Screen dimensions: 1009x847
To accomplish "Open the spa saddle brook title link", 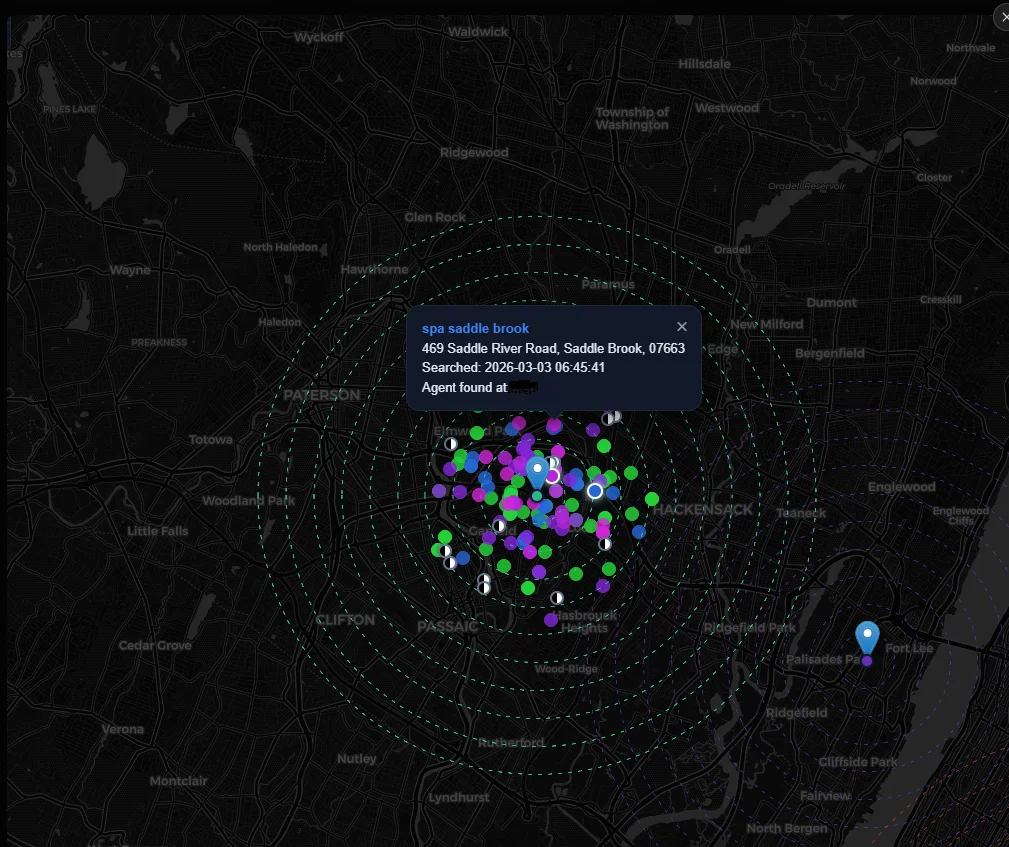I will (475, 328).
